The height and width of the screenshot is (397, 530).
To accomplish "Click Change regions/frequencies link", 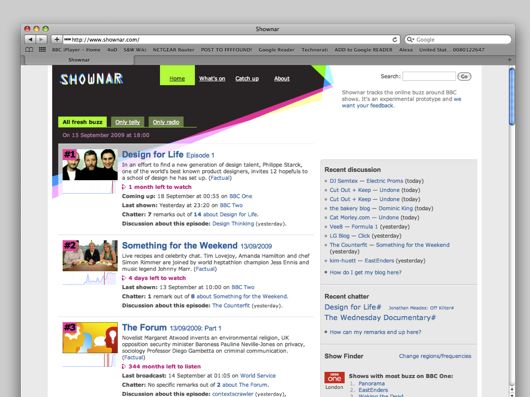I will point(435,356).
